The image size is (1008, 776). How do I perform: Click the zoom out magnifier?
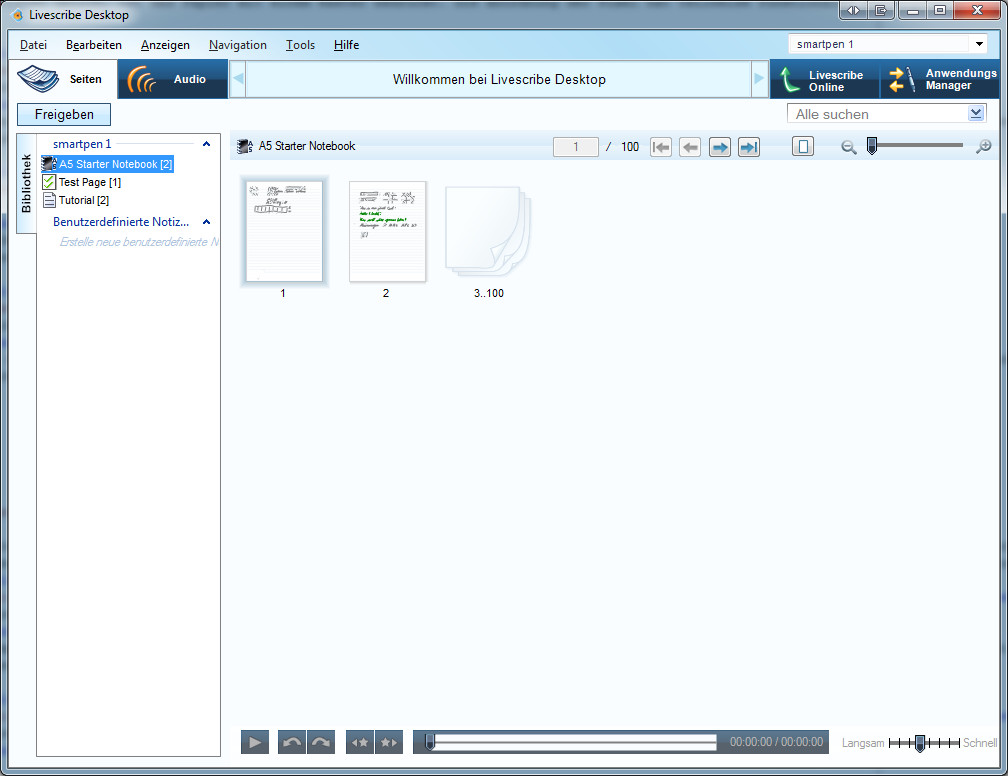[849, 147]
